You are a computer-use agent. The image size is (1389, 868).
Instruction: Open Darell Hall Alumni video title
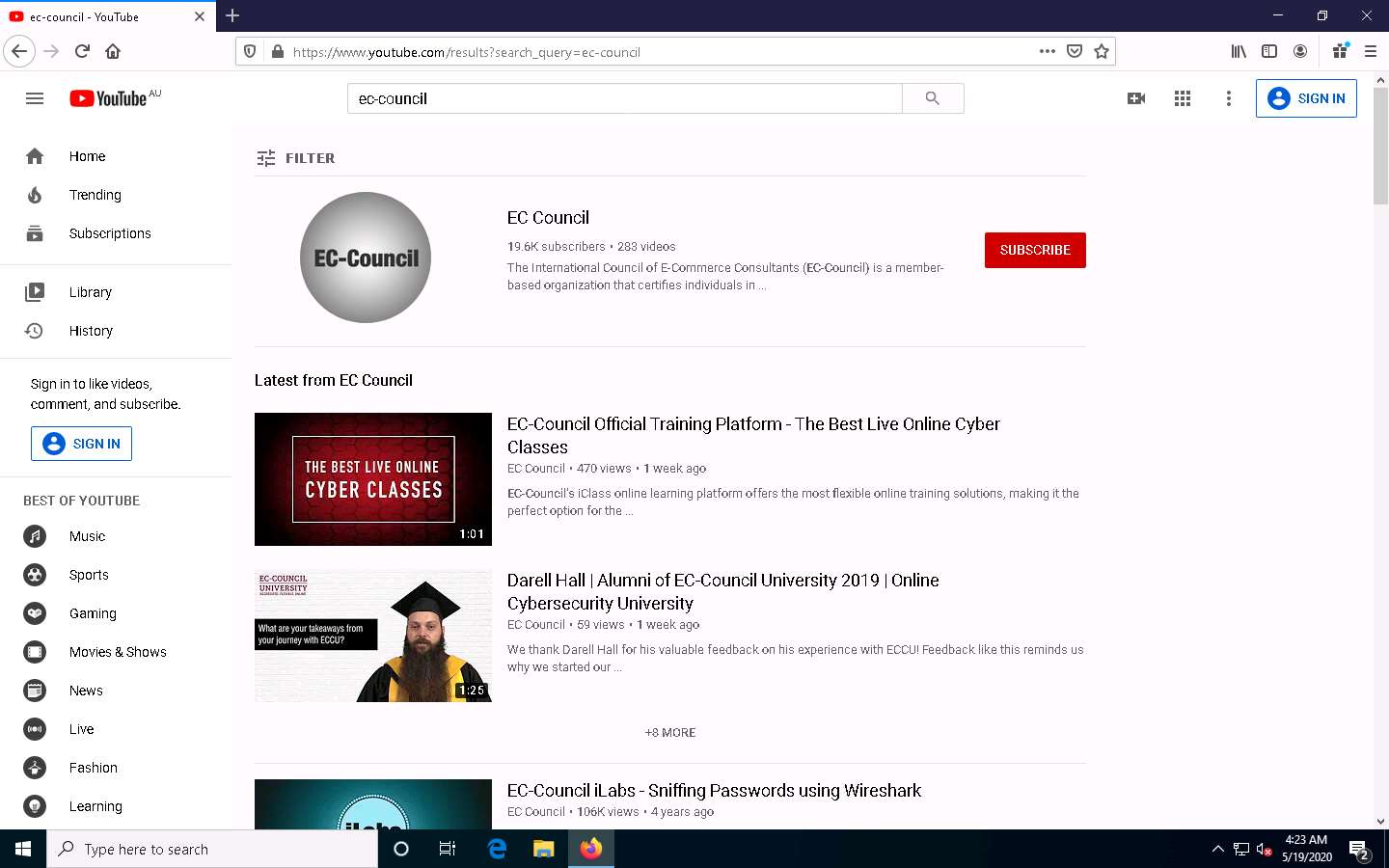(x=723, y=591)
